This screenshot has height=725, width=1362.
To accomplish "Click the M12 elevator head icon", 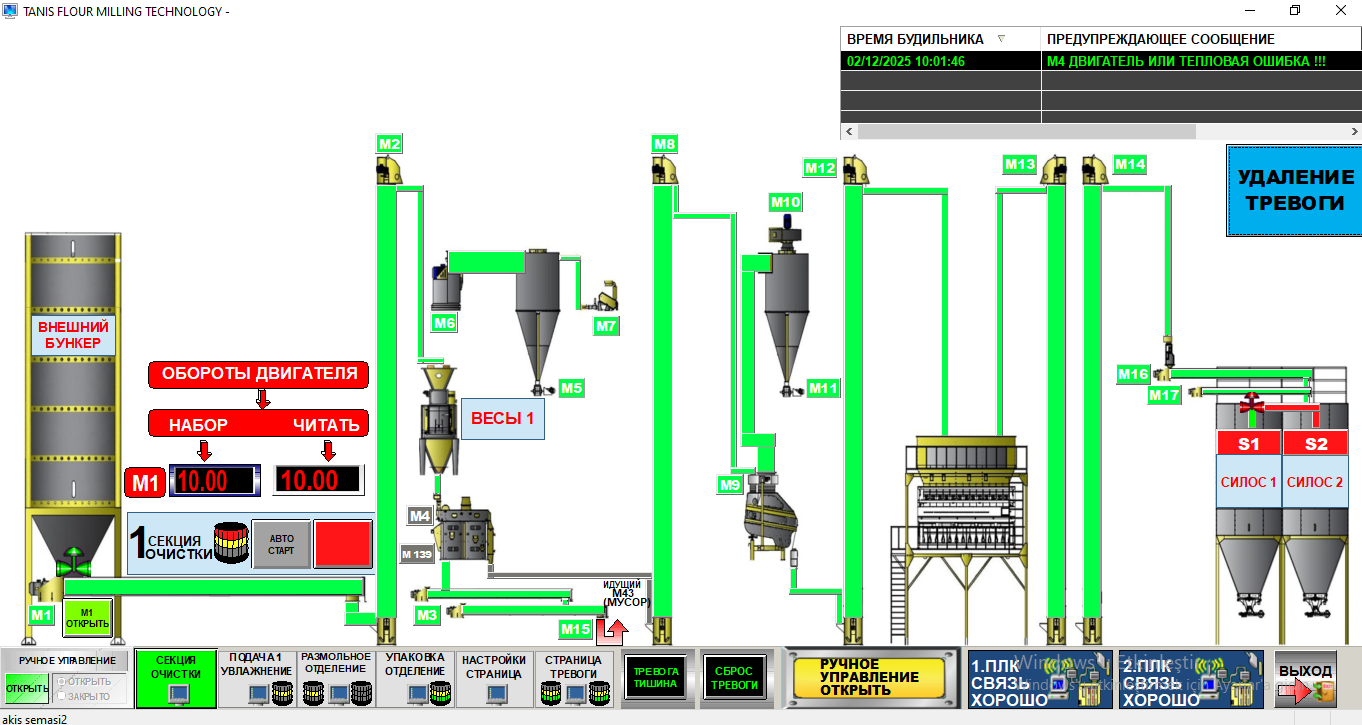I will (854, 170).
